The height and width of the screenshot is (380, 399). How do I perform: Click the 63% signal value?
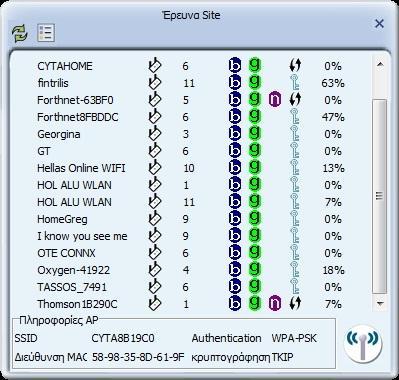[x=333, y=83]
